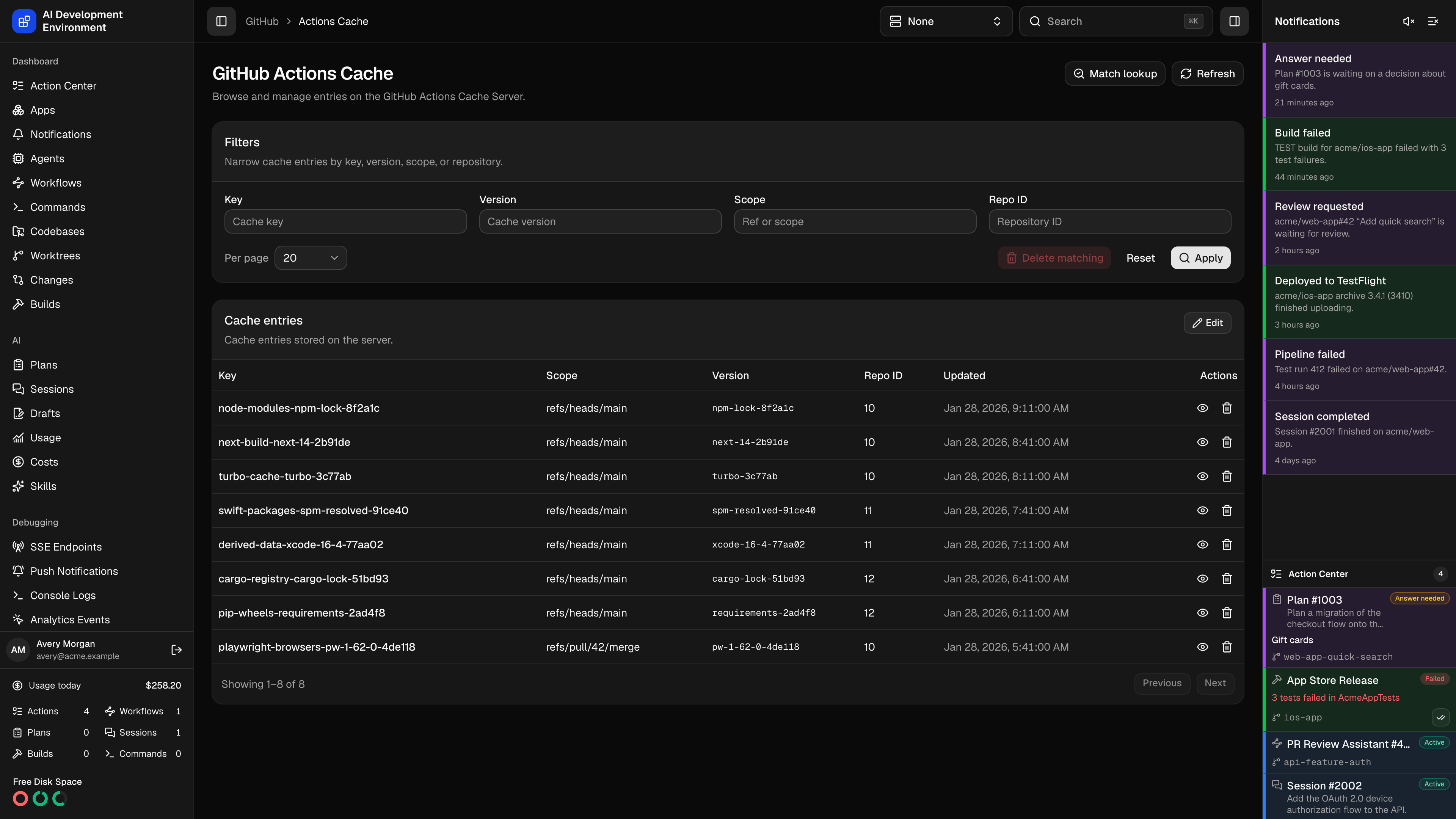Apply the cache filters

tap(1200, 258)
